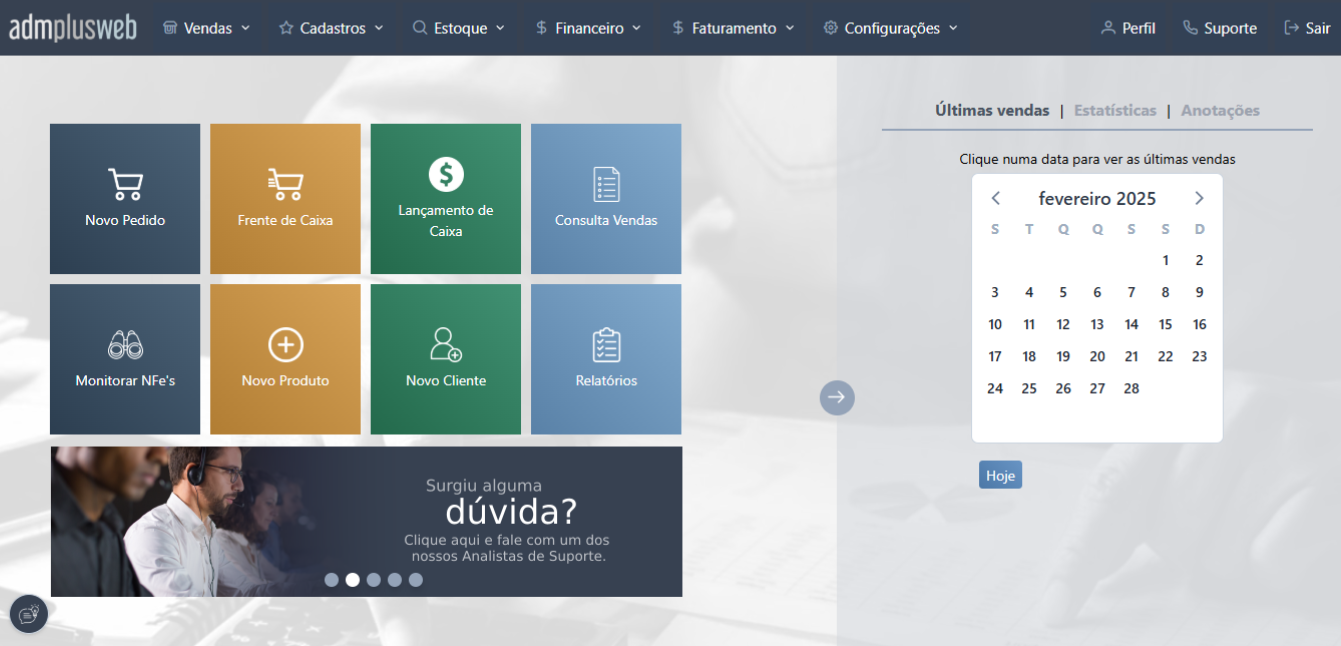The width and height of the screenshot is (1341, 646).
Task: Click the round arrow panel toggle
Action: tap(837, 397)
